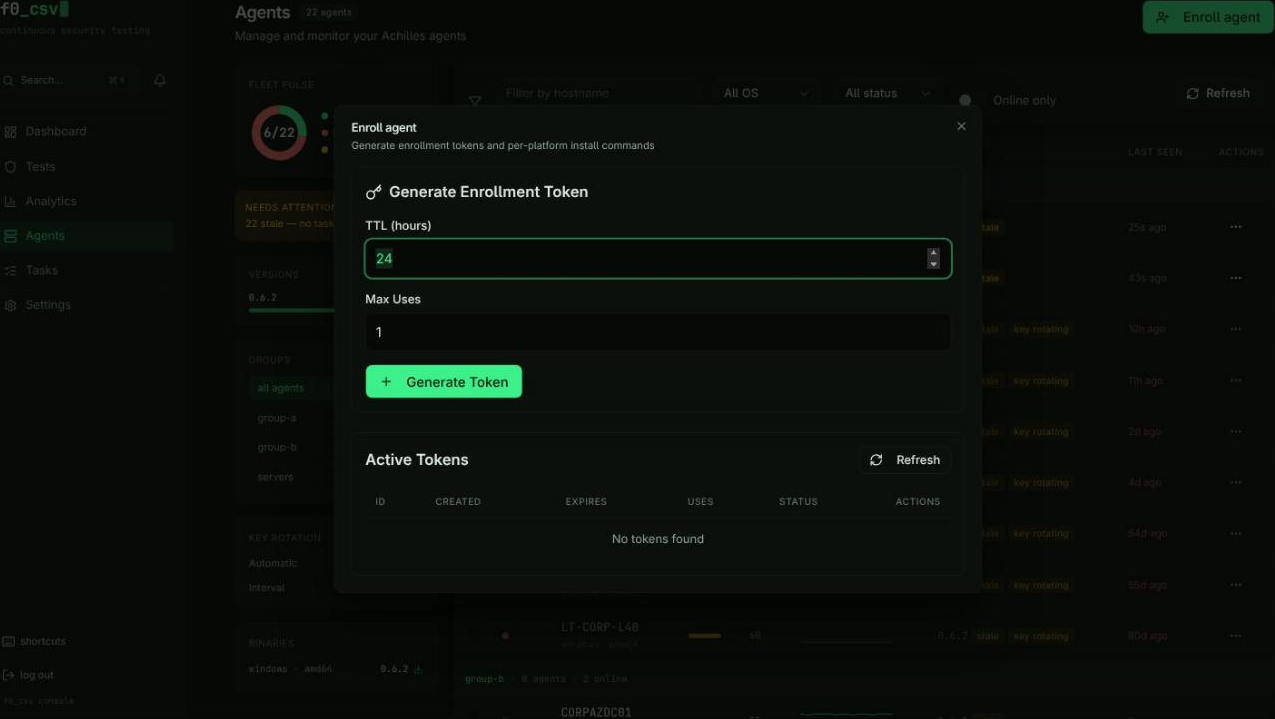Open actions menu for the 4d ago row
Screen dimensions: 1275x719
1236,483
